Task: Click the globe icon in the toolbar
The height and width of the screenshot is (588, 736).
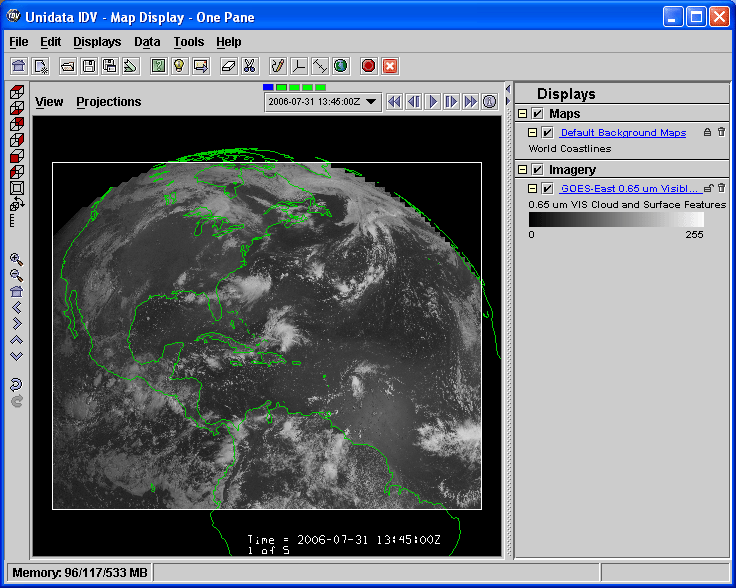Action: [341, 66]
